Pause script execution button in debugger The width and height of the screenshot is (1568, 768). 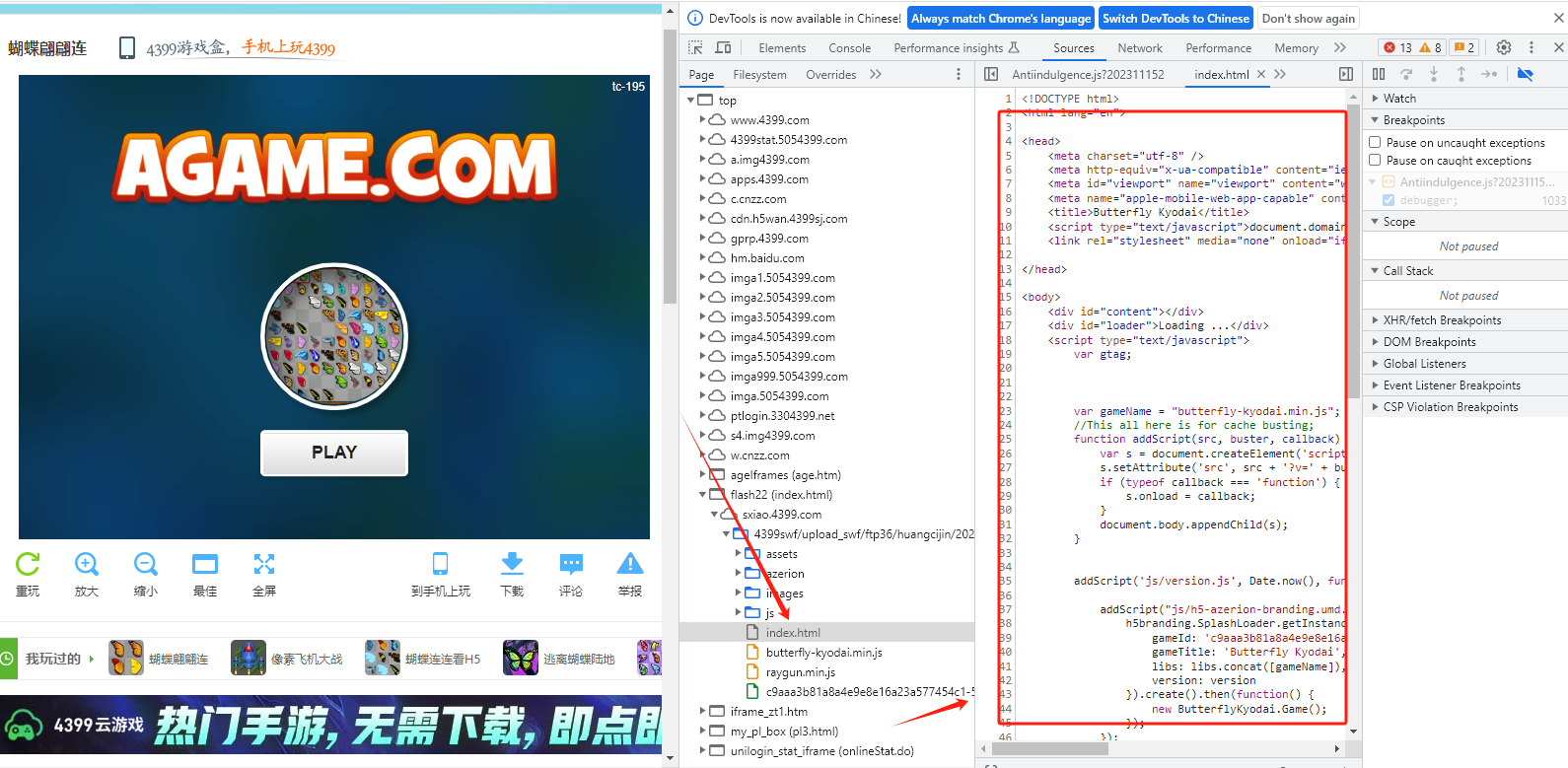(x=1379, y=74)
